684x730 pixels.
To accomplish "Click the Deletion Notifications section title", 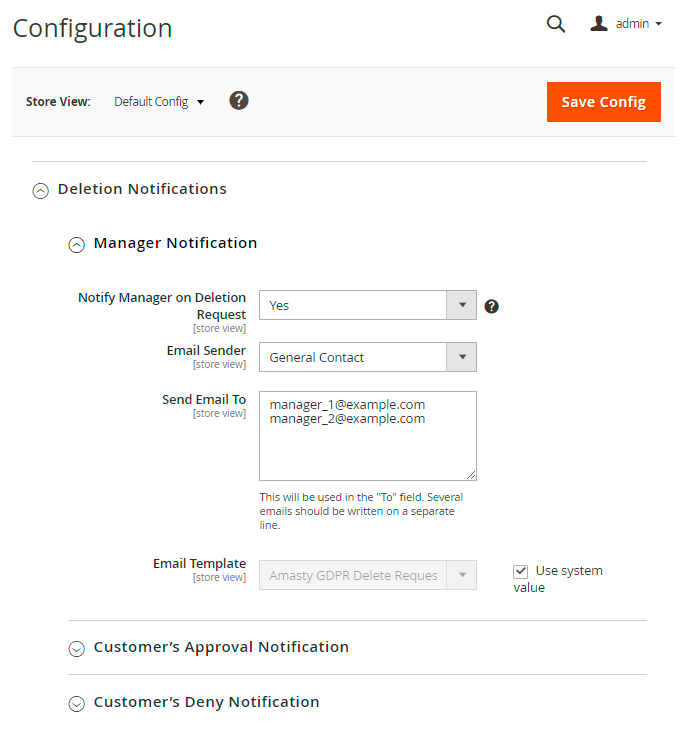I will tap(142, 189).
